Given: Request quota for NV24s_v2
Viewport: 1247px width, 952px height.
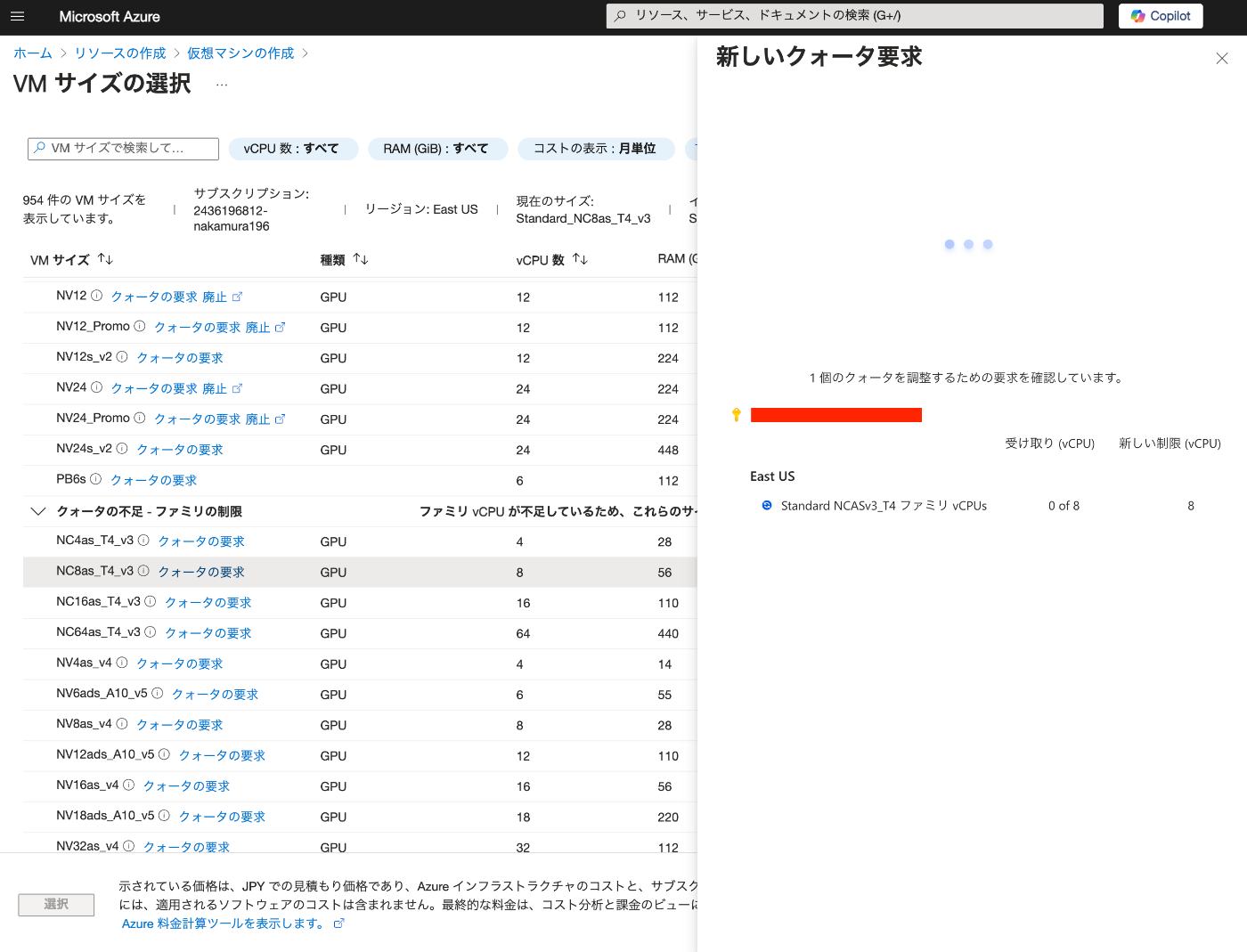Looking at the screenshot, I should coord(180,449).
